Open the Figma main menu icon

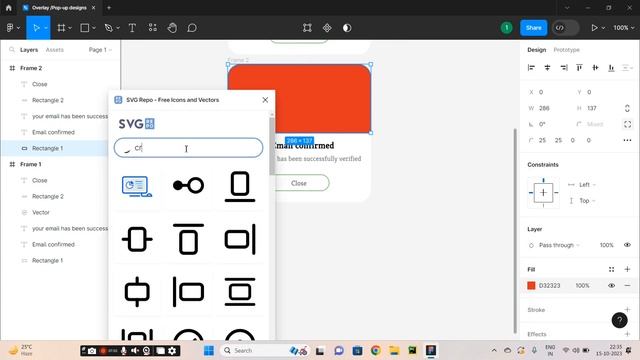10,28
